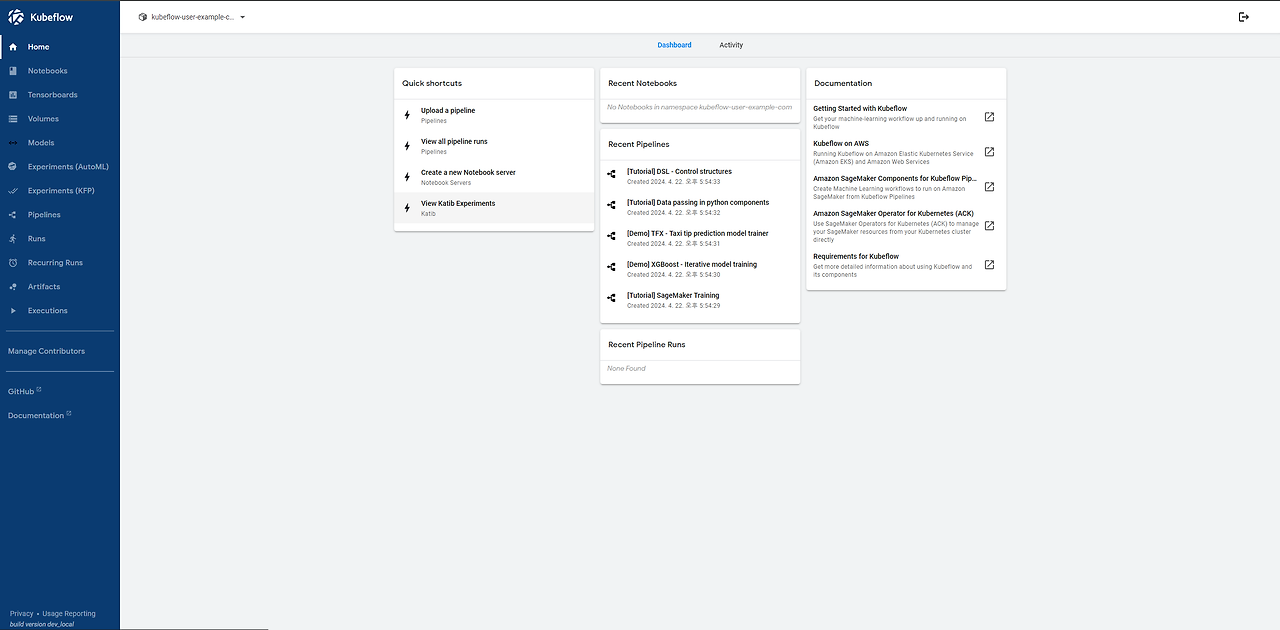Click the Home icon in sidebar
Viewport: 1280px width, 630px height.
click(x=12, y=47)
